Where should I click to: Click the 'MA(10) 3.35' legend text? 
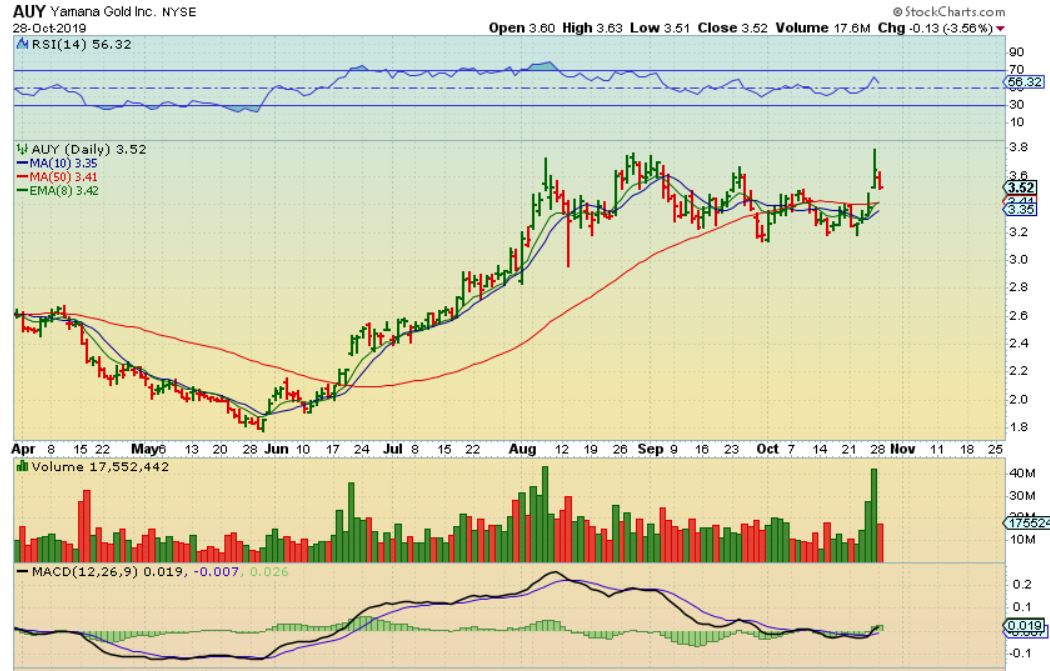coord(64,163)
